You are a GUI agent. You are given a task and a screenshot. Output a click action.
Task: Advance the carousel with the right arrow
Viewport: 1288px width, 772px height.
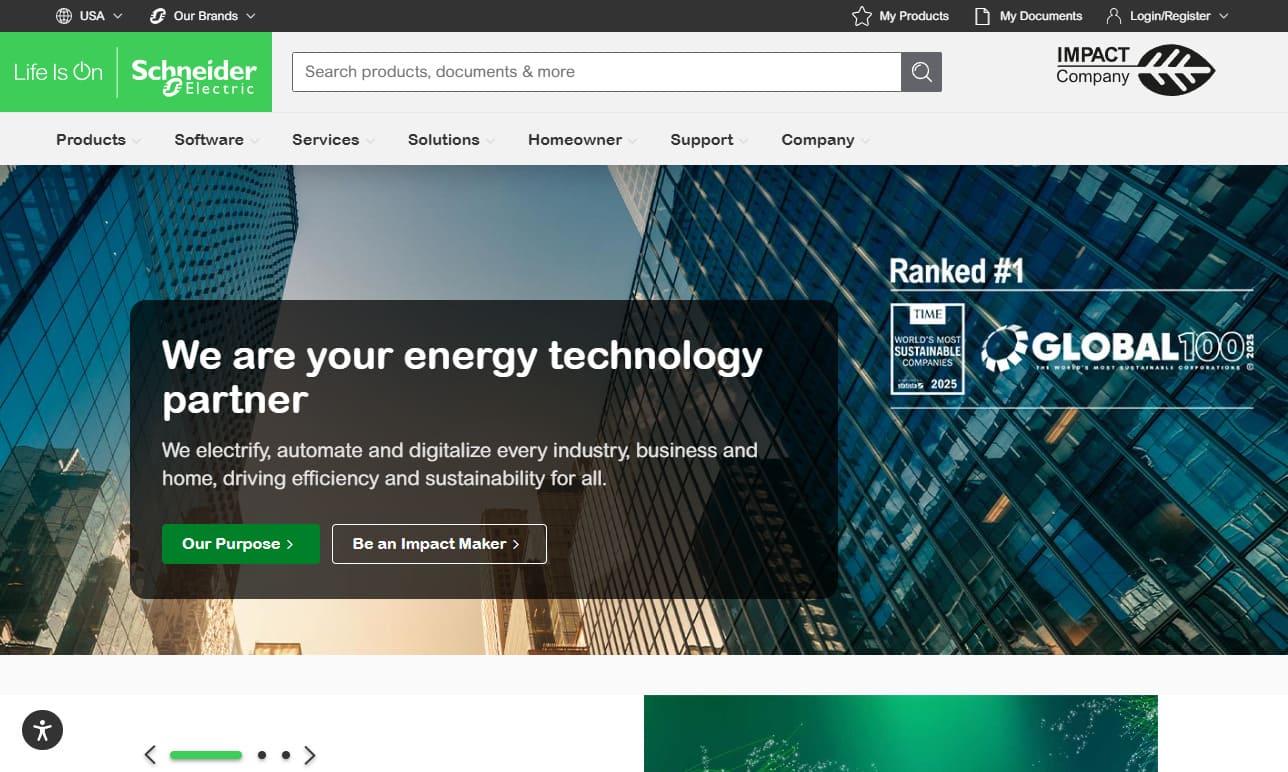click(x=310, y=755)
